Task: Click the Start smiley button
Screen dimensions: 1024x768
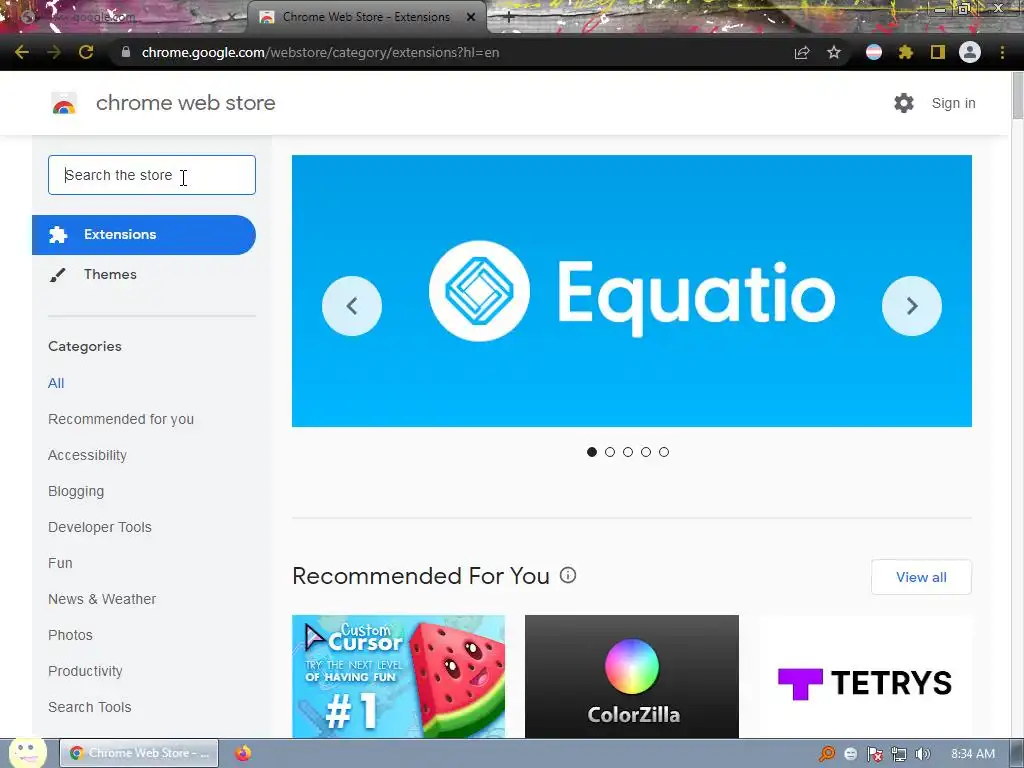Action: (x=27, y=752)
